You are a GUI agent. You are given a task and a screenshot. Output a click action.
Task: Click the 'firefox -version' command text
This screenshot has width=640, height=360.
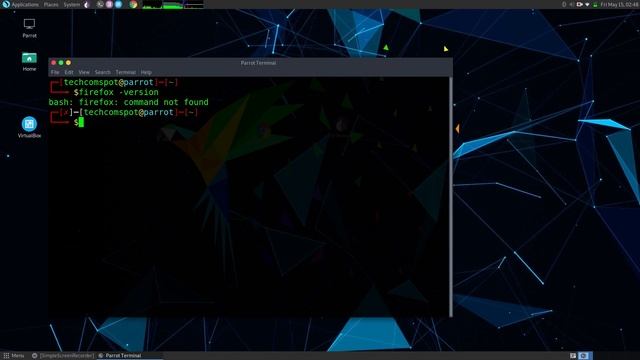[x=119, y=92]
